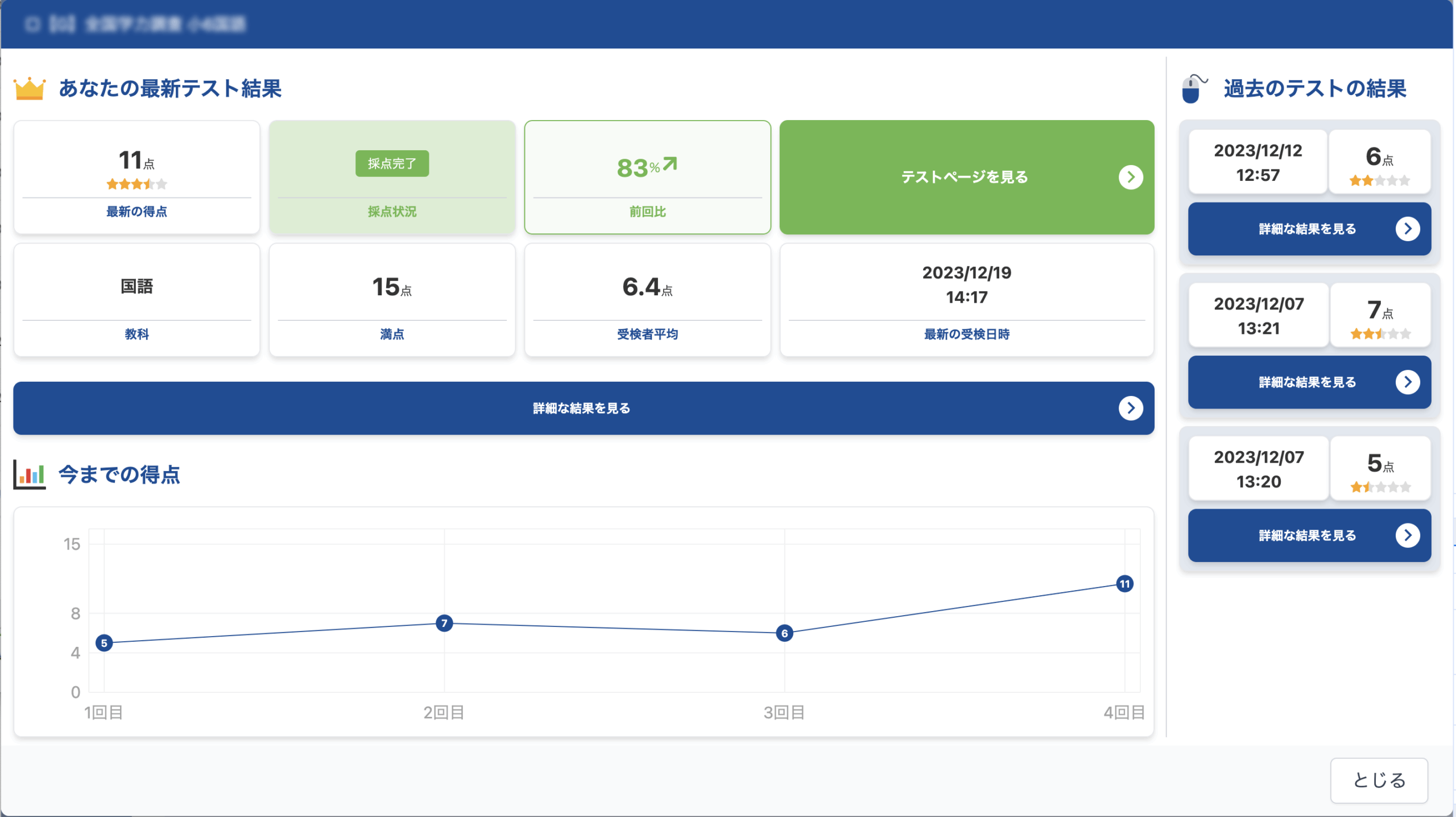Click the arrow circle on テストページを見る button
The image size is (1456, 817).
[1130, 178]
